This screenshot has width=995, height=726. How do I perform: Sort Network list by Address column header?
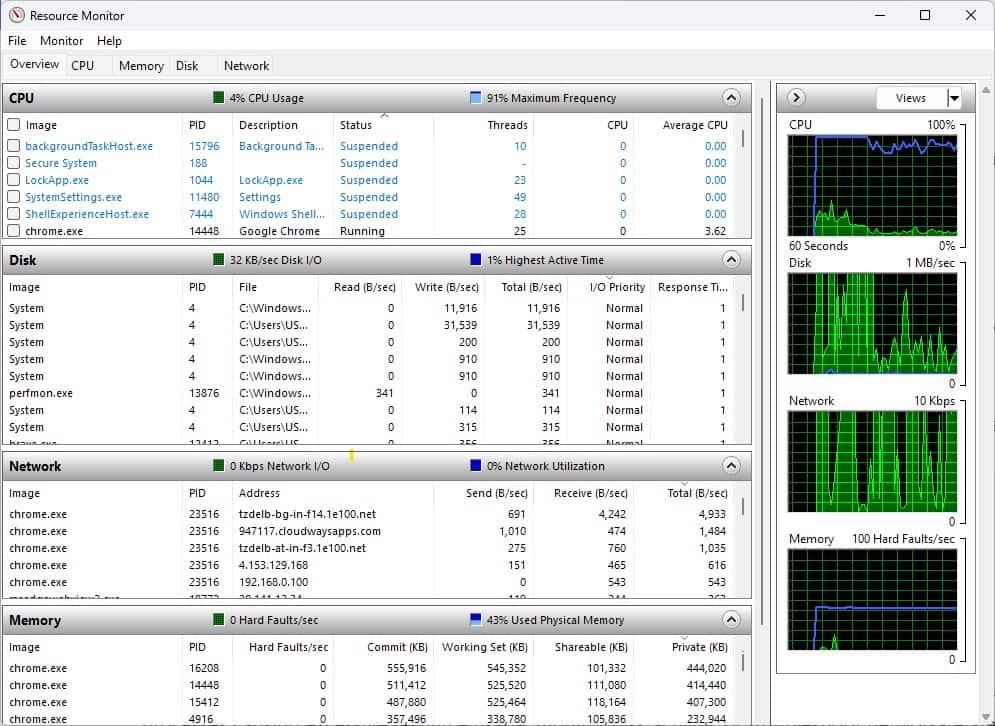(x=333, y=493)
